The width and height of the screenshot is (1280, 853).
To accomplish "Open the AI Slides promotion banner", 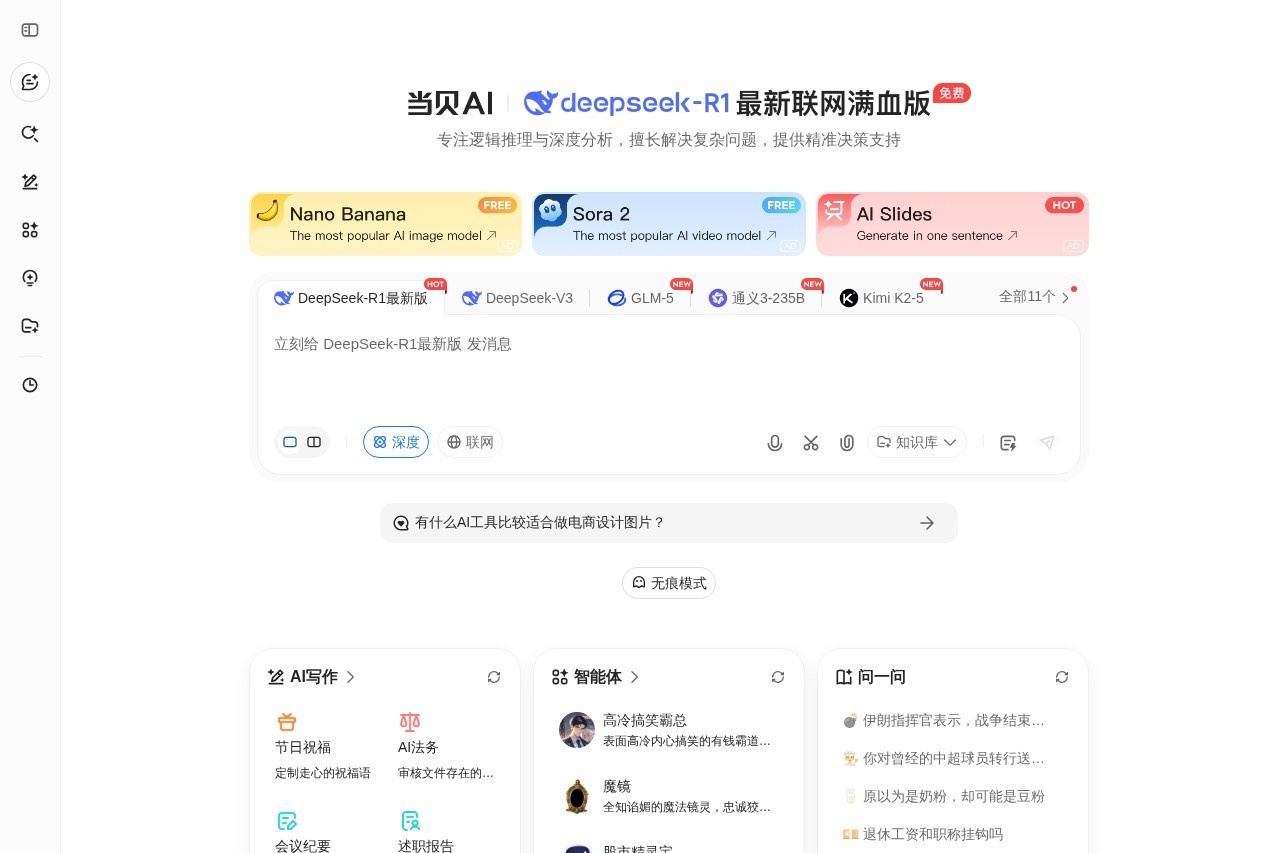I will [x=952, y=224].
